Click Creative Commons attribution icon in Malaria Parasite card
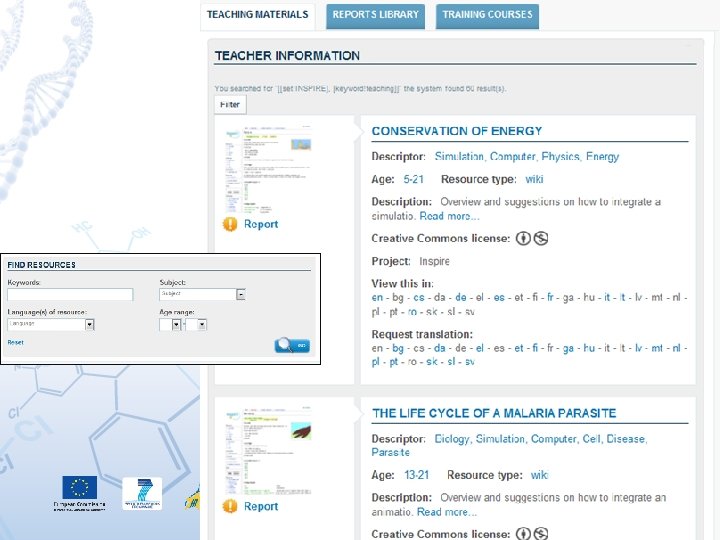The image size is (720, 540). pos(523,534)
